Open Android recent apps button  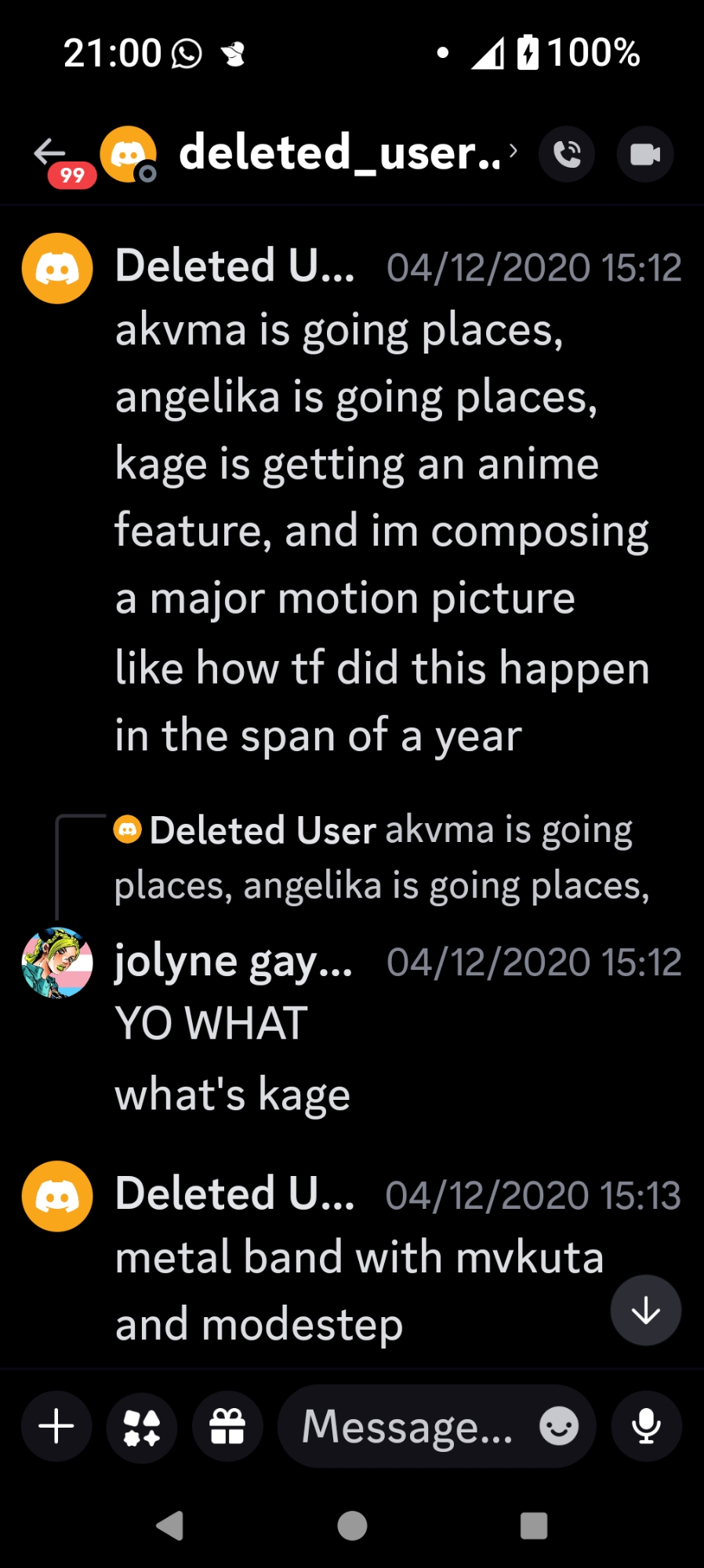(x=534, y=1526)
